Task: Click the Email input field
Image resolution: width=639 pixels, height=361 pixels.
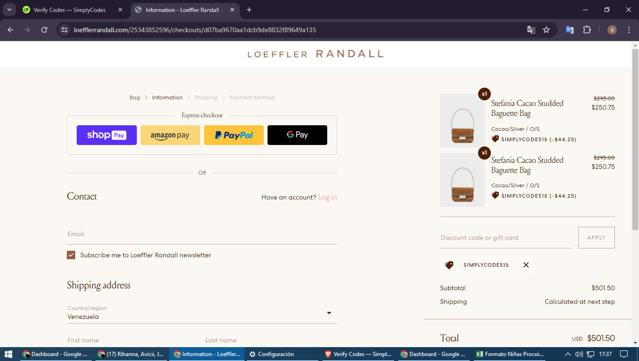Action: [202, 234]
